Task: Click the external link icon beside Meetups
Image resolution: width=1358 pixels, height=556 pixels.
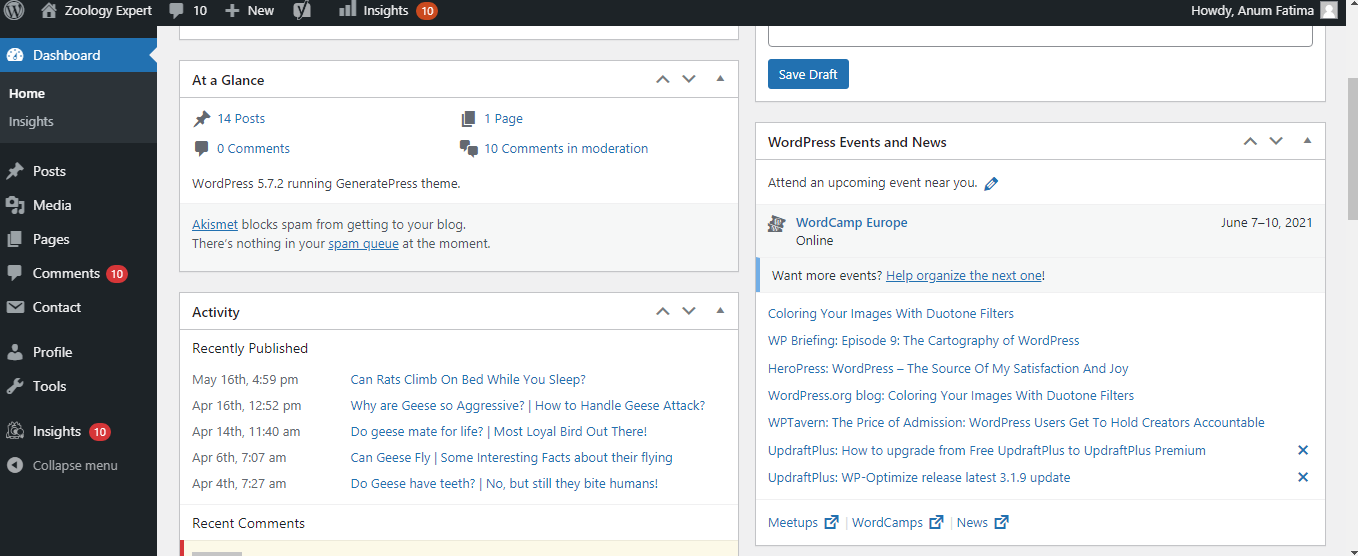Action: [x=831, y=522]
